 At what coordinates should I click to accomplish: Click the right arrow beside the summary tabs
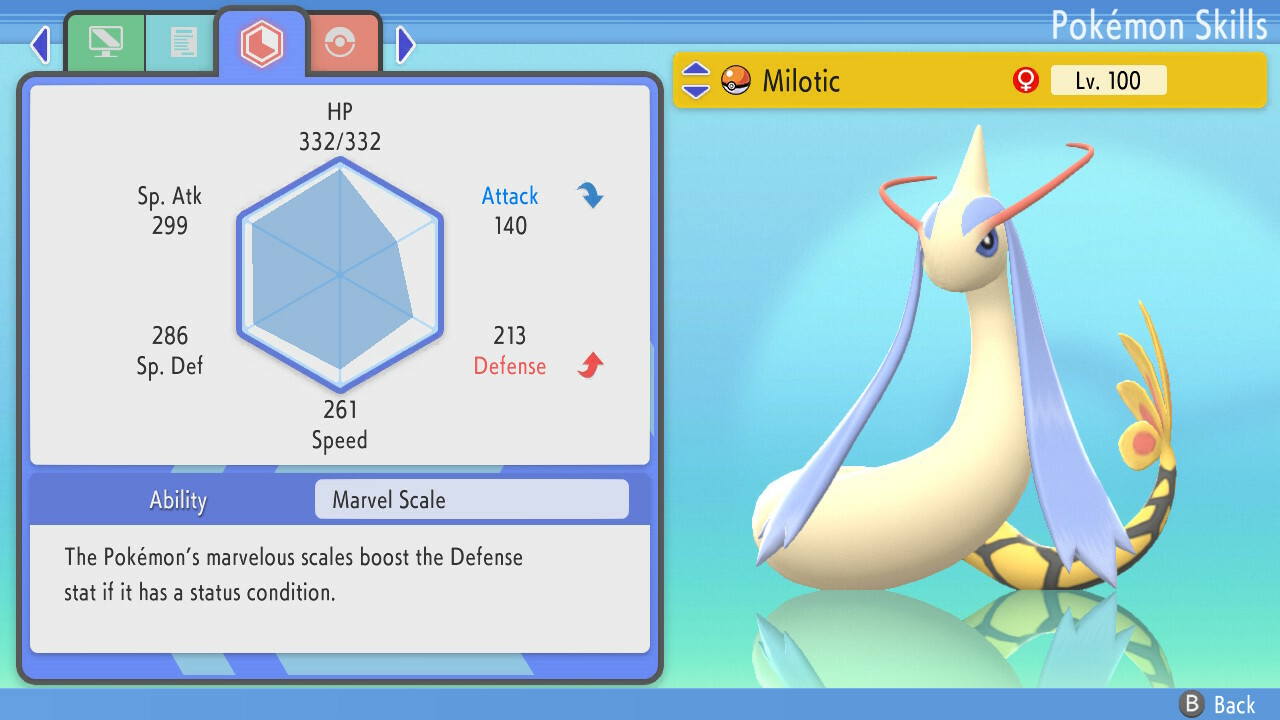click(x=405, y=44)
